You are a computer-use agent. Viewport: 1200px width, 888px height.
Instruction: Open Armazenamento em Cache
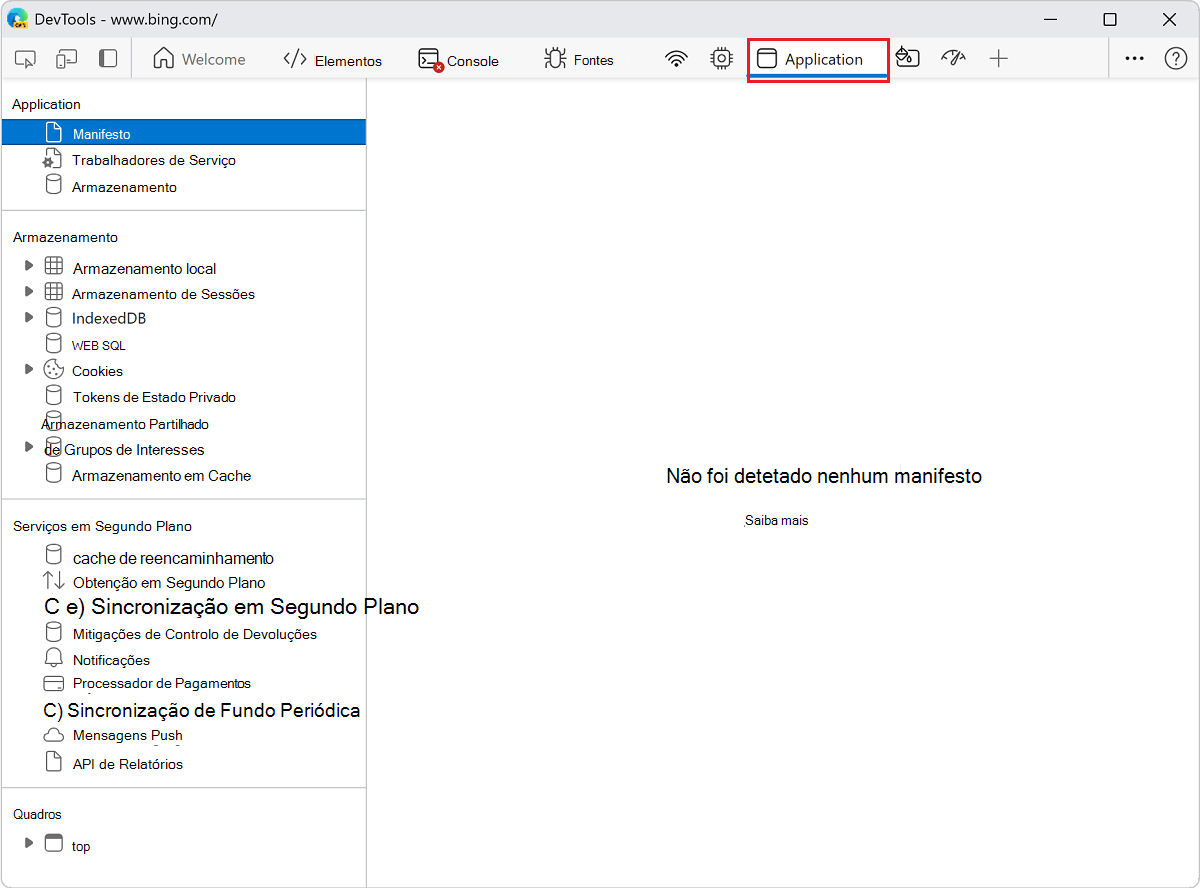161,476
